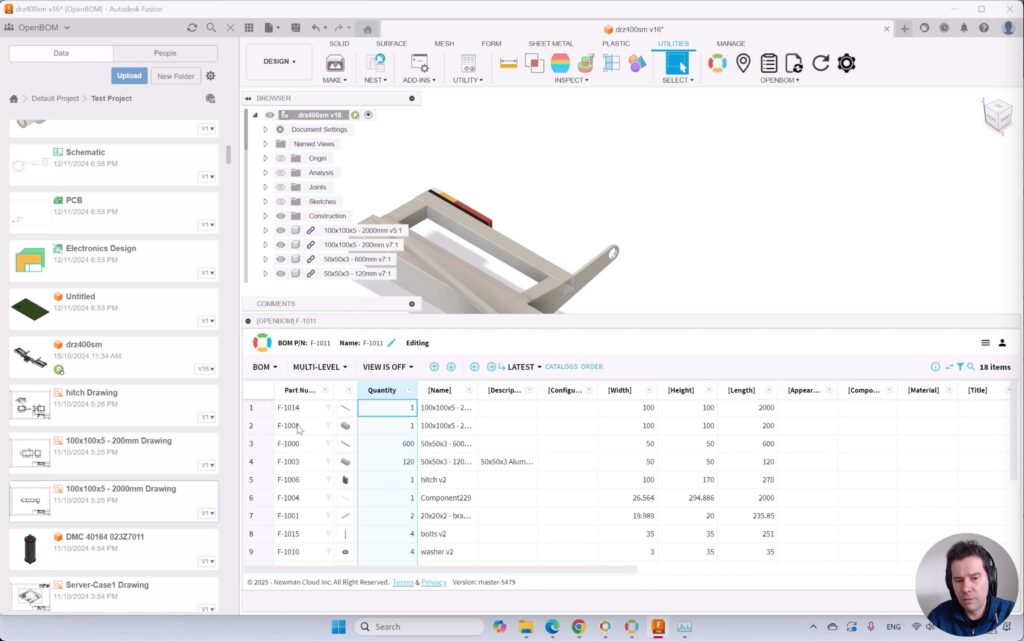Click the pencil icon to edit BOM name
1024x641 pixels.
pos(391,343)
